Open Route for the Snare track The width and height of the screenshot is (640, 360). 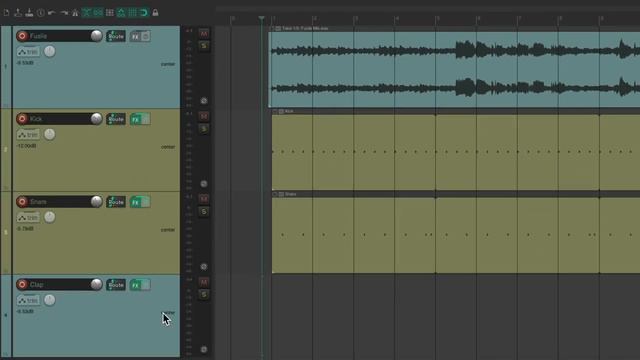[116, 202]
